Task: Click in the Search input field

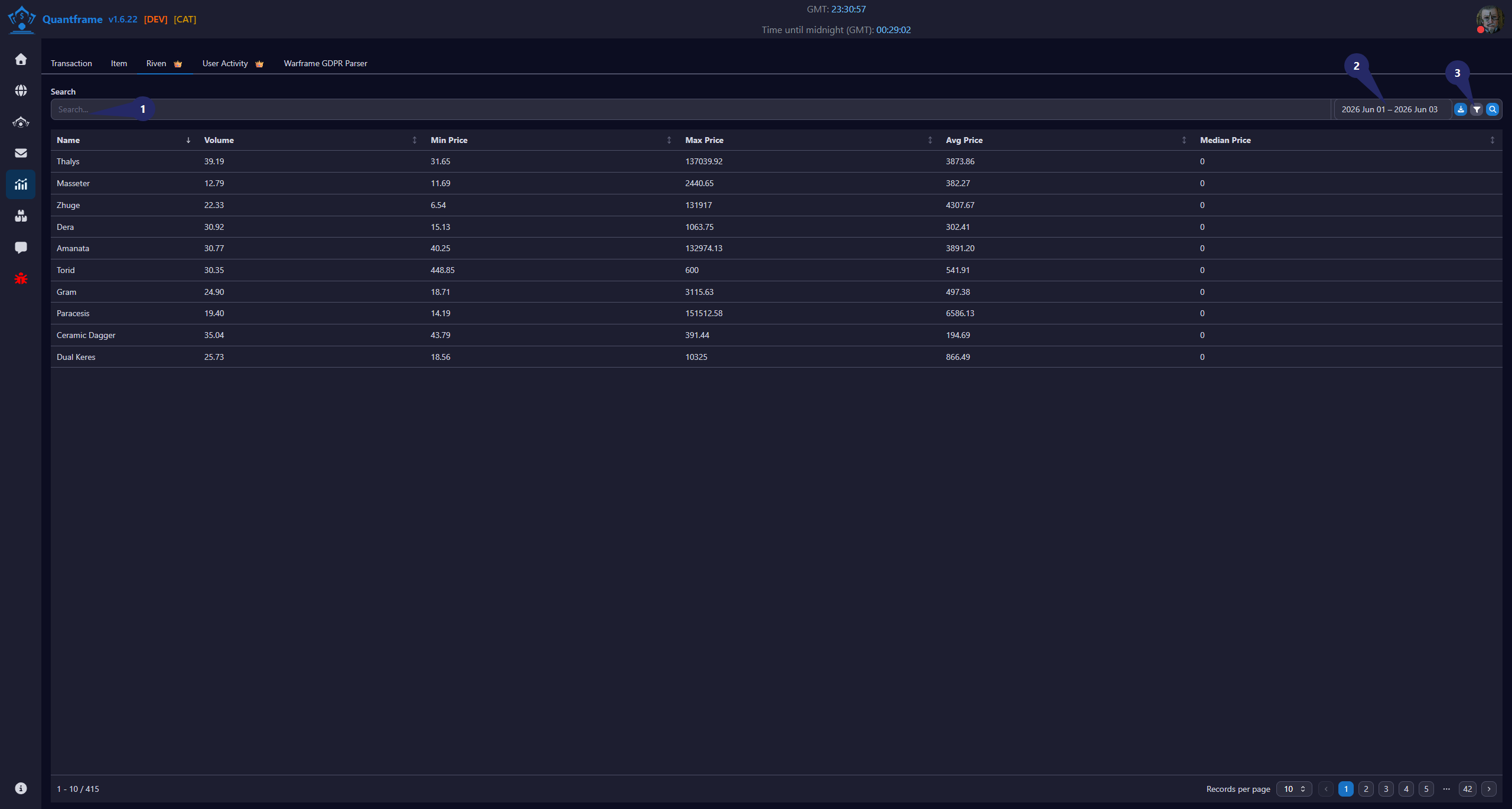Action: coord(691,109)
